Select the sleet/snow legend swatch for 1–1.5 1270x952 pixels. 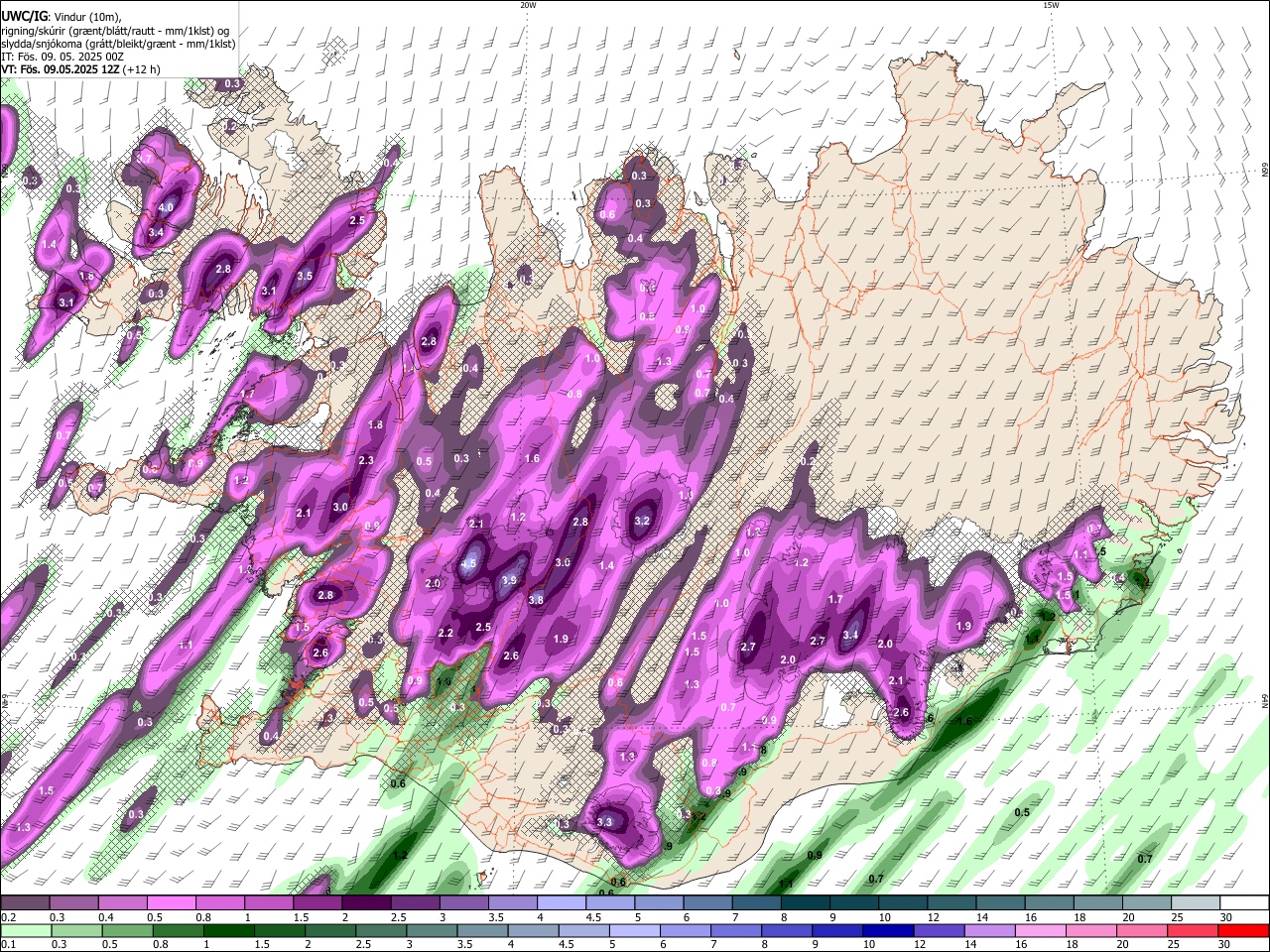point(268,903)
